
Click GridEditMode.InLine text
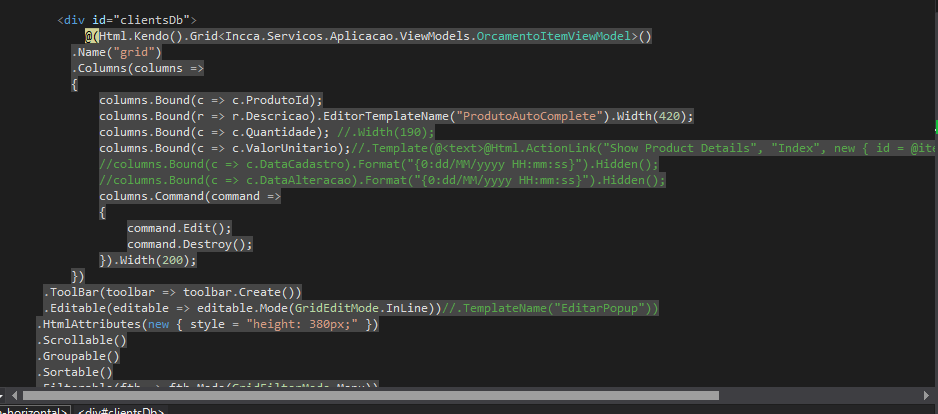361,309
